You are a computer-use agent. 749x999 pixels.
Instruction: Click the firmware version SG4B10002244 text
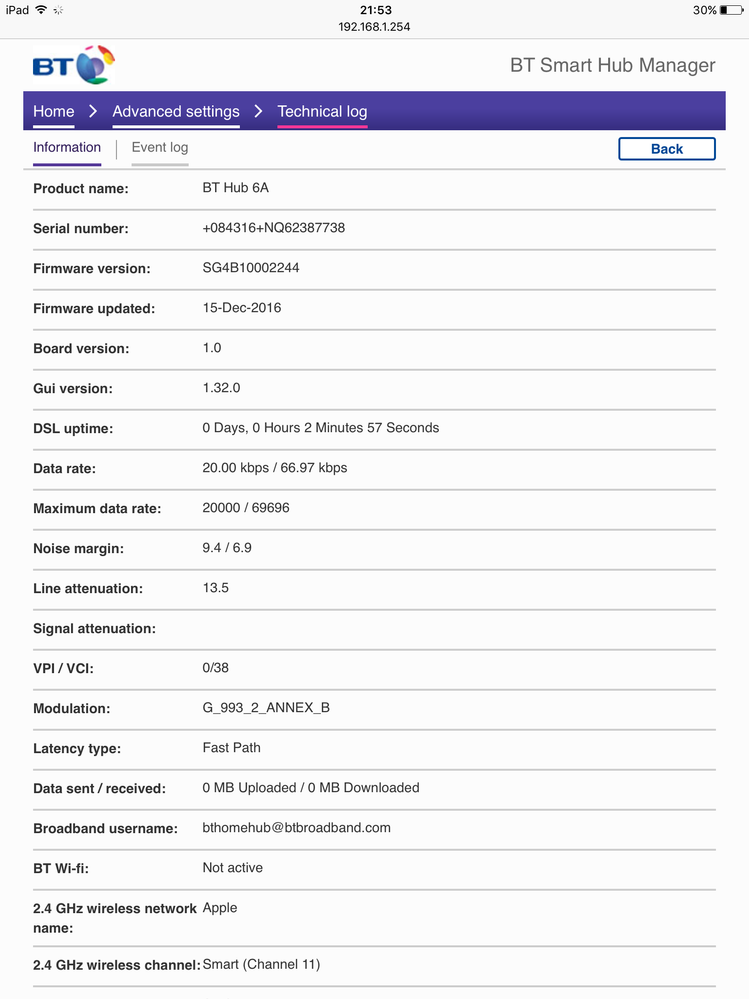[251, 268]
